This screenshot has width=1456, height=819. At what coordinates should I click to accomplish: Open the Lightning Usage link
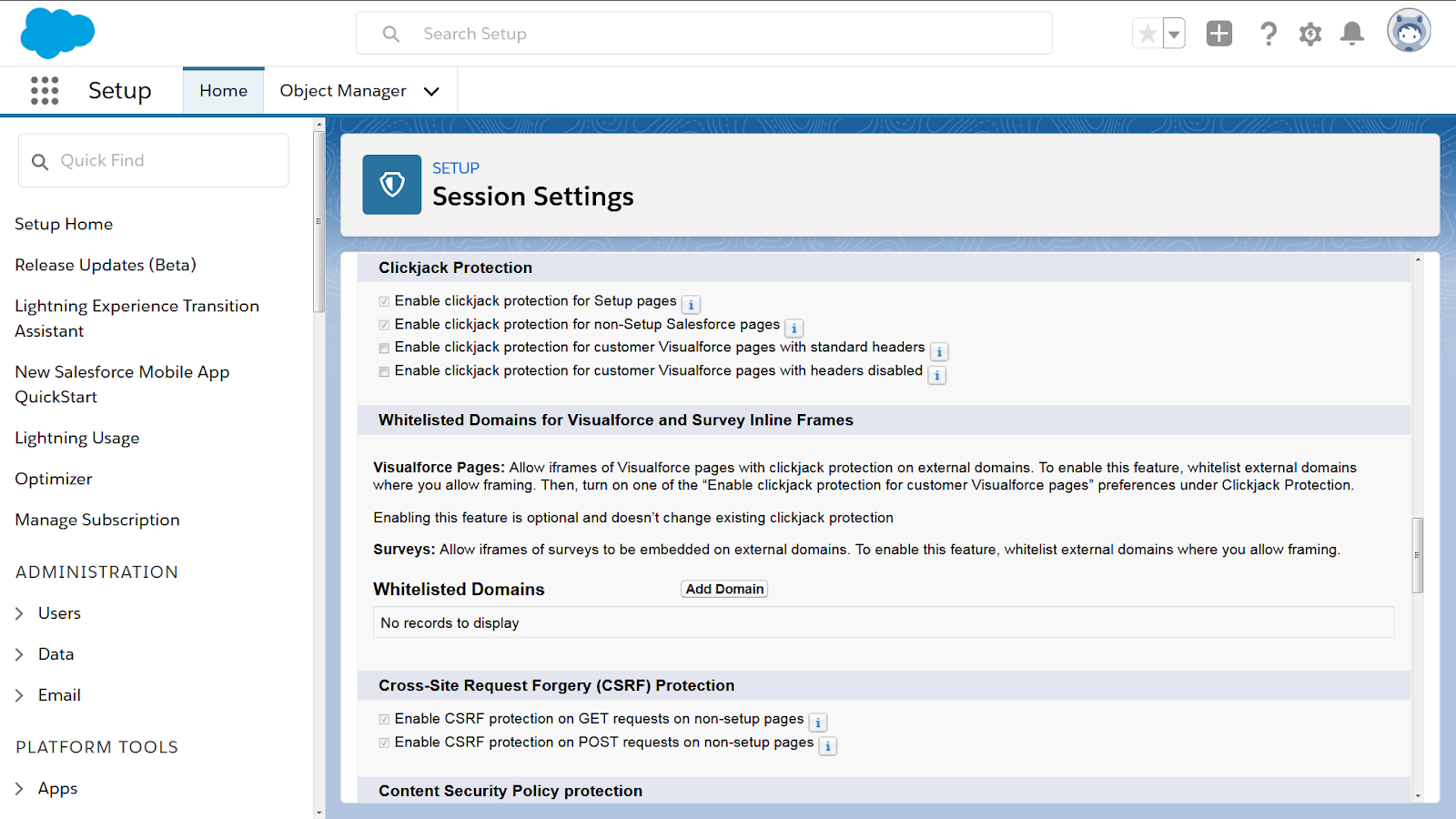point(77,438)
